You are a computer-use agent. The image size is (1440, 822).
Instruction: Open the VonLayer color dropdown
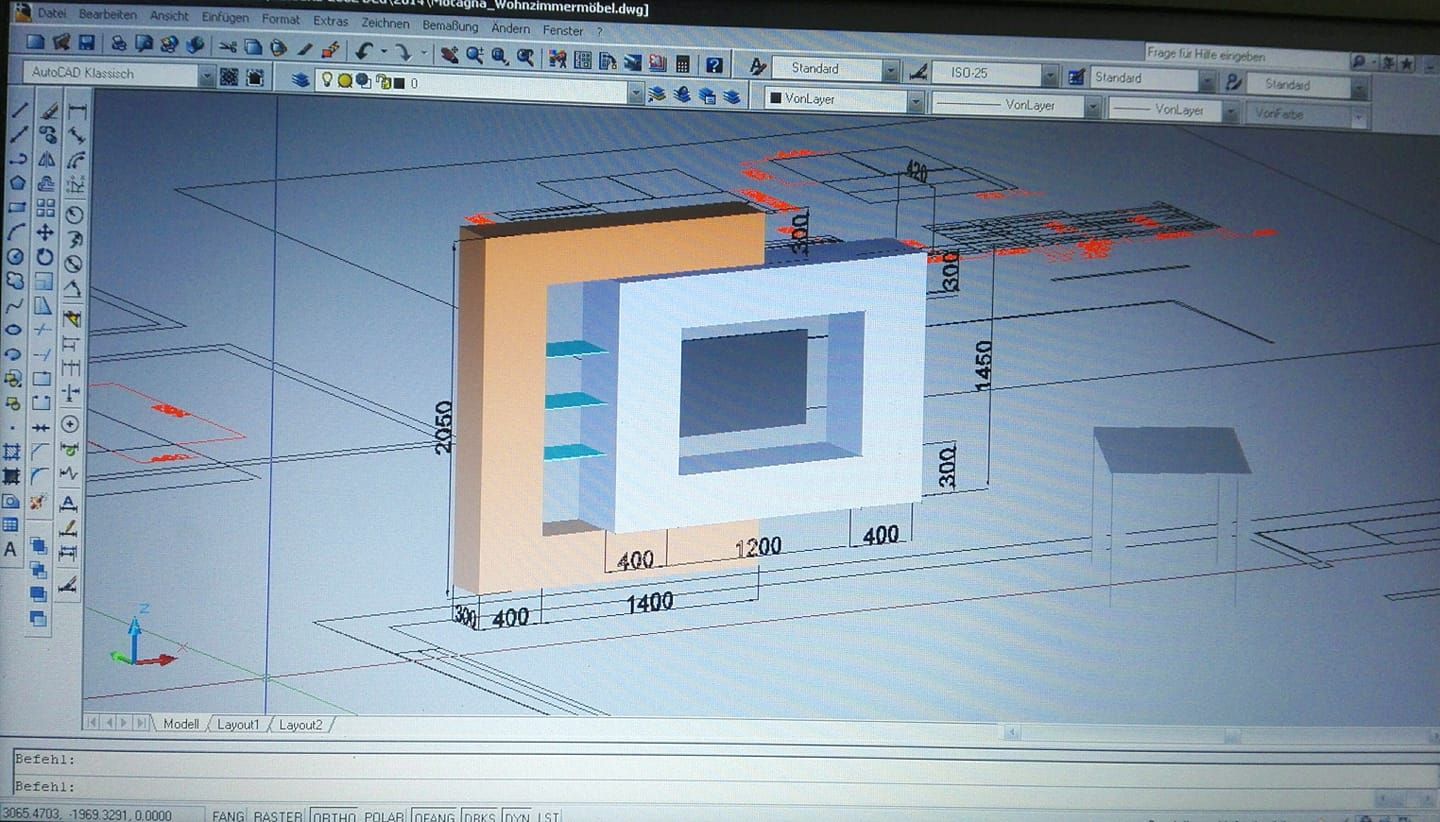pyautogui.click(x=915, y=101)
